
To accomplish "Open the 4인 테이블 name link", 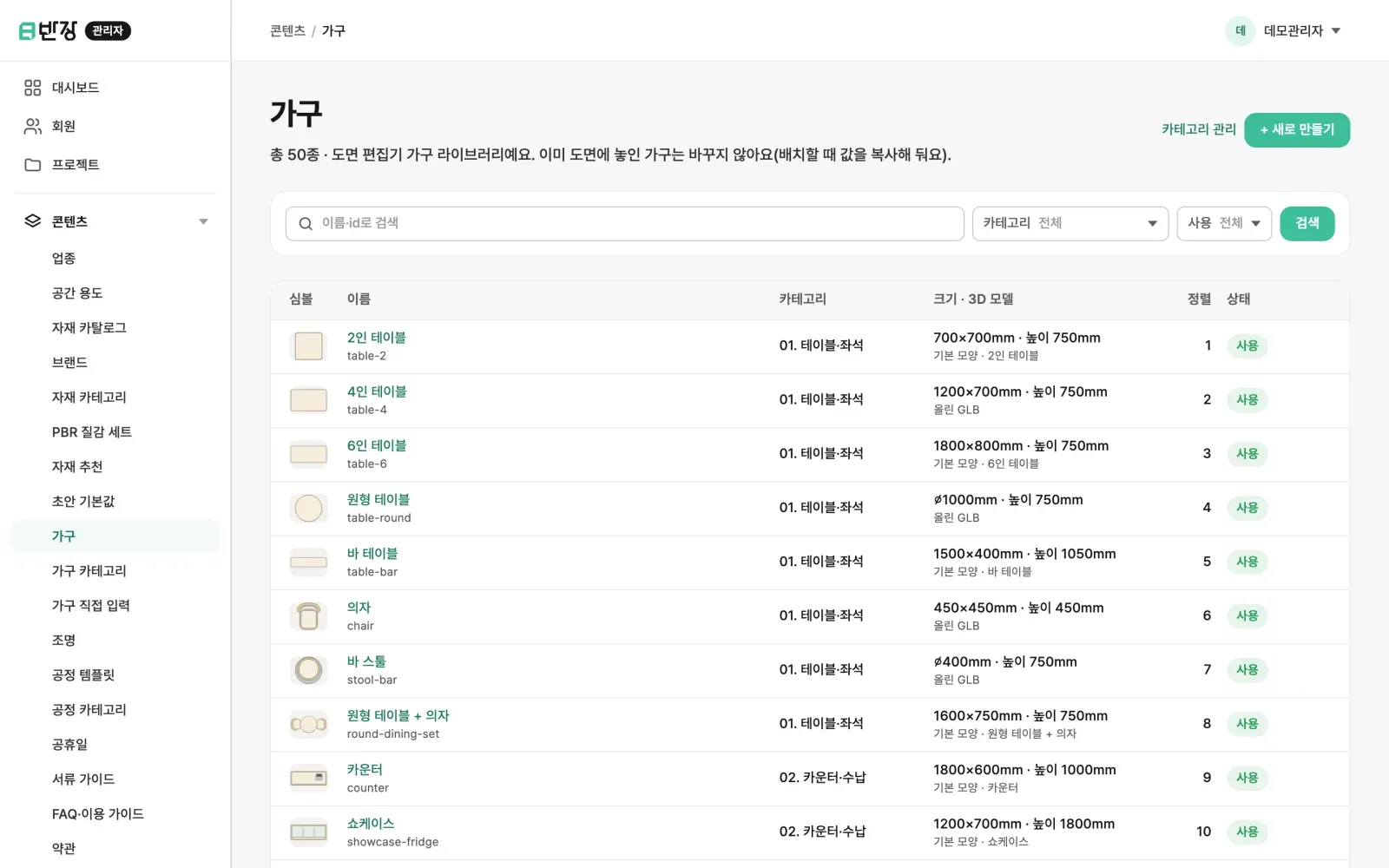I will coord(377,391).
